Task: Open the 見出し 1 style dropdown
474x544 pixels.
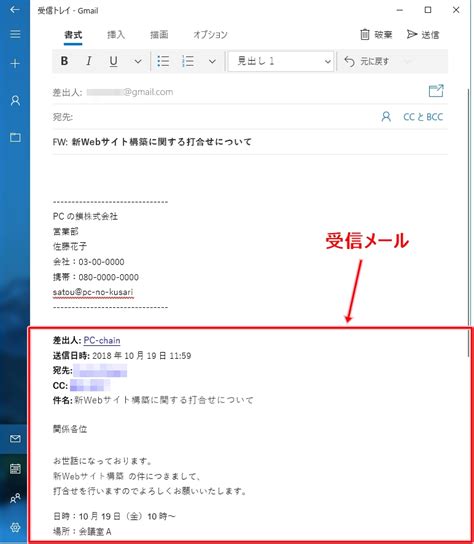Action: (x=281, y=61)
